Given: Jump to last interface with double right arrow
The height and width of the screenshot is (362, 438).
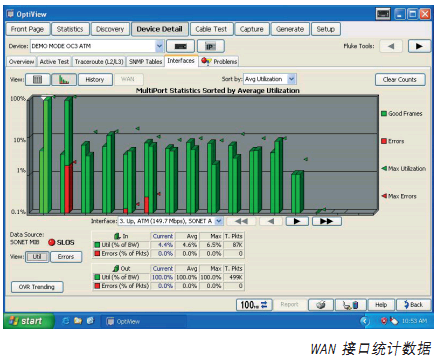Looking at the screenshot, I should (x=326, y=221).
